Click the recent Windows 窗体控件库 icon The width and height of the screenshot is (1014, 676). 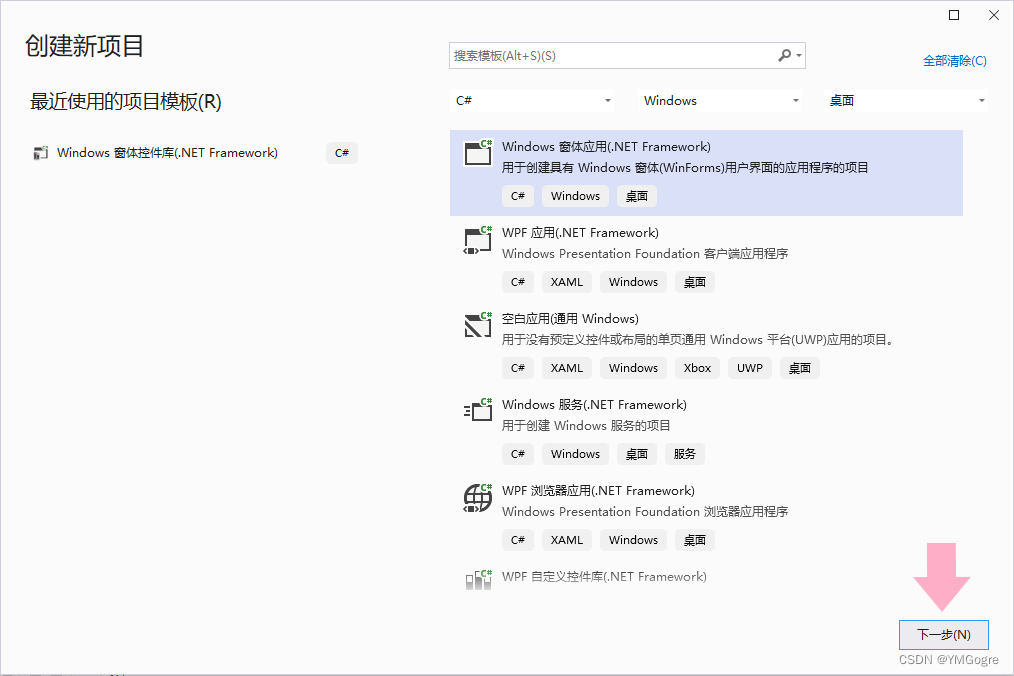[41, 153]
